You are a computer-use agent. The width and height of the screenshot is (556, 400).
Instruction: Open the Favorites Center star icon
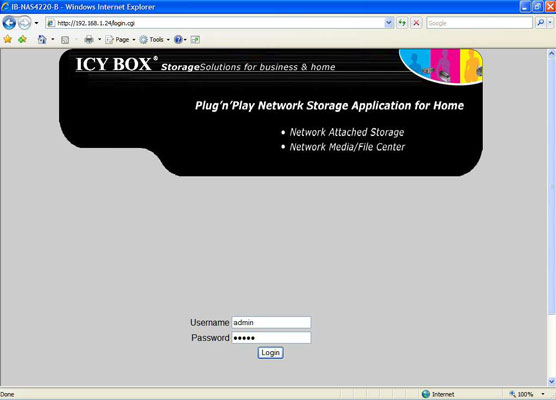tap(7, 39)
